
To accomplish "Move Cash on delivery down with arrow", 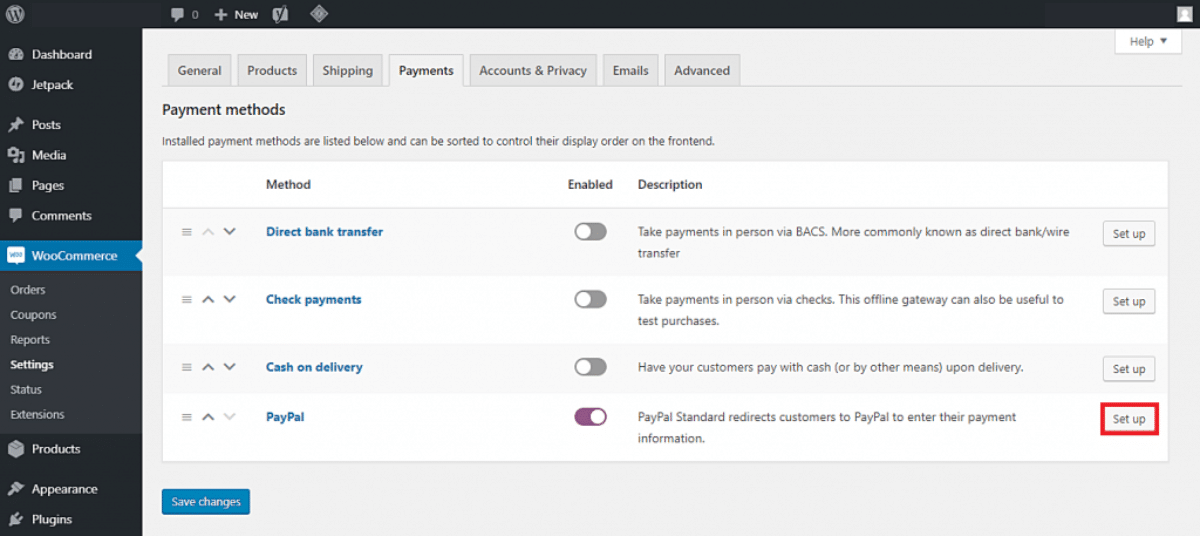I will click(x=229, y=367).
